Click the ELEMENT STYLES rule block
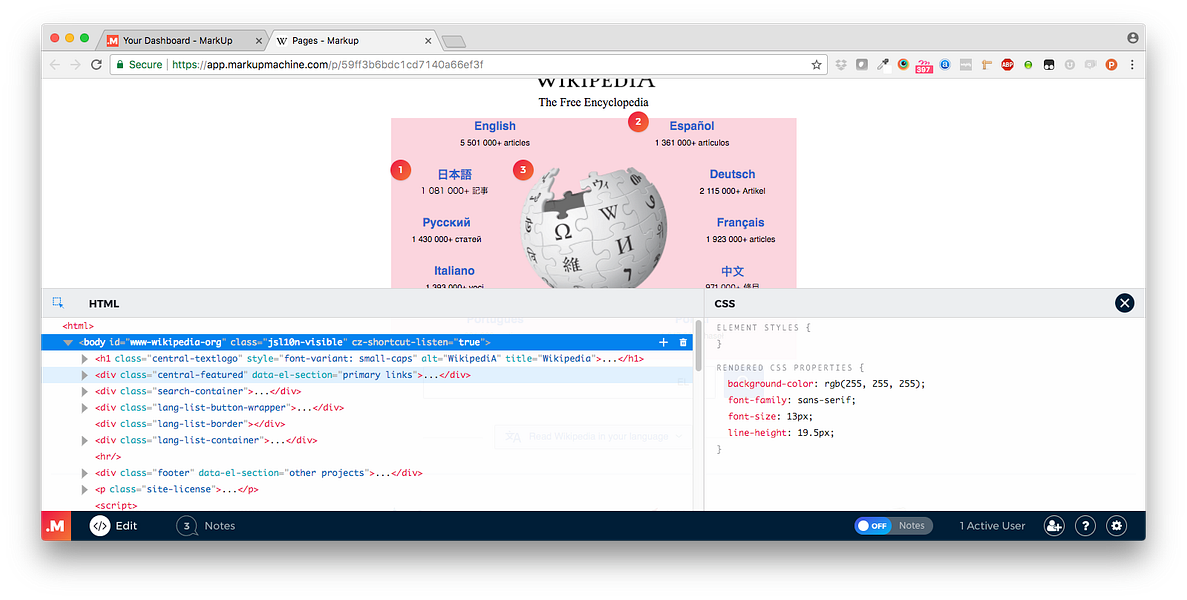 point(762,335)
